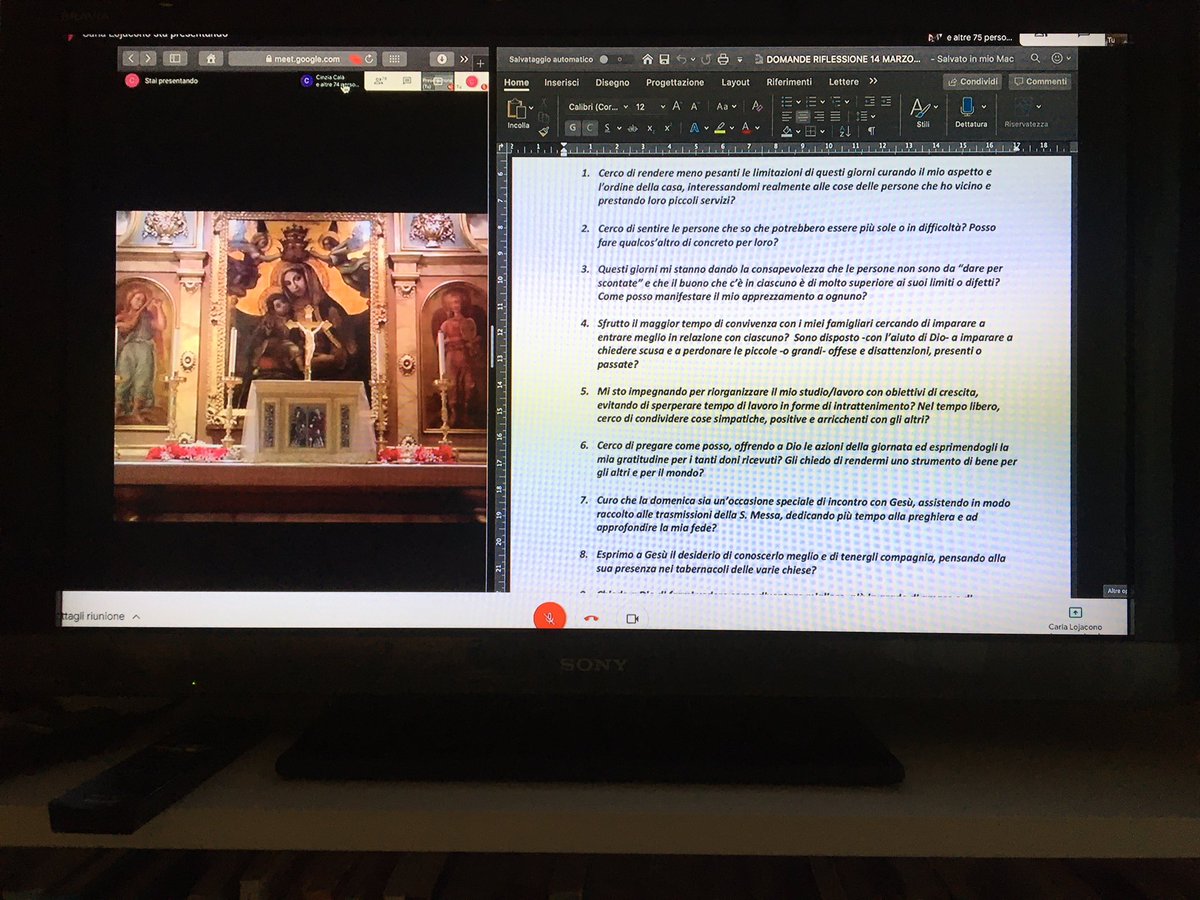The image size is (1200, 900).
Task: Switch to the Riferimenti tab
Action: [789, 82]
